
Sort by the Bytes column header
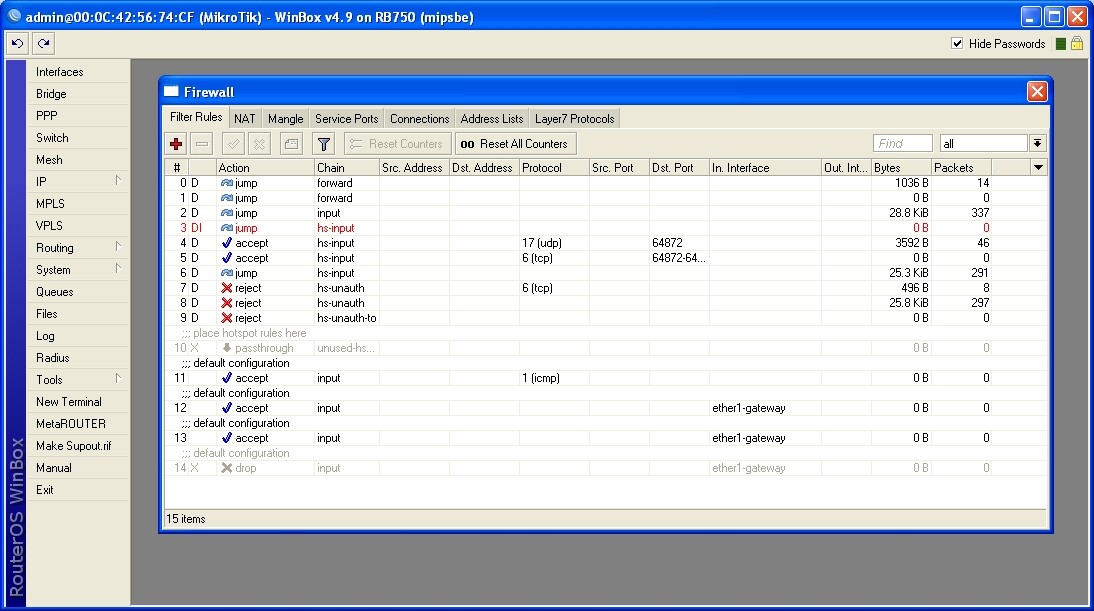(901, 167)
